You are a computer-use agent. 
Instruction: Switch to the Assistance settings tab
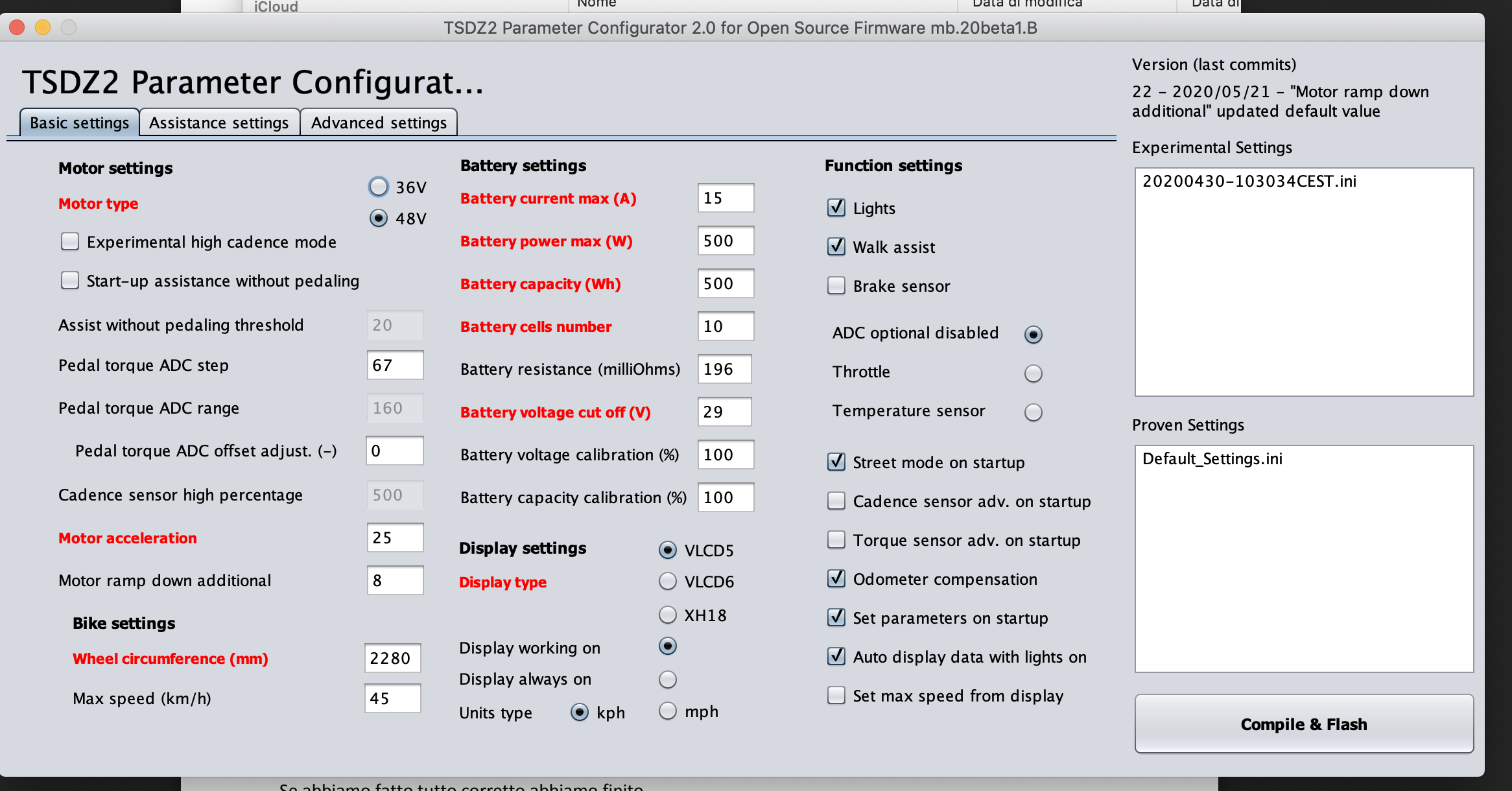[x=219, y=123]
